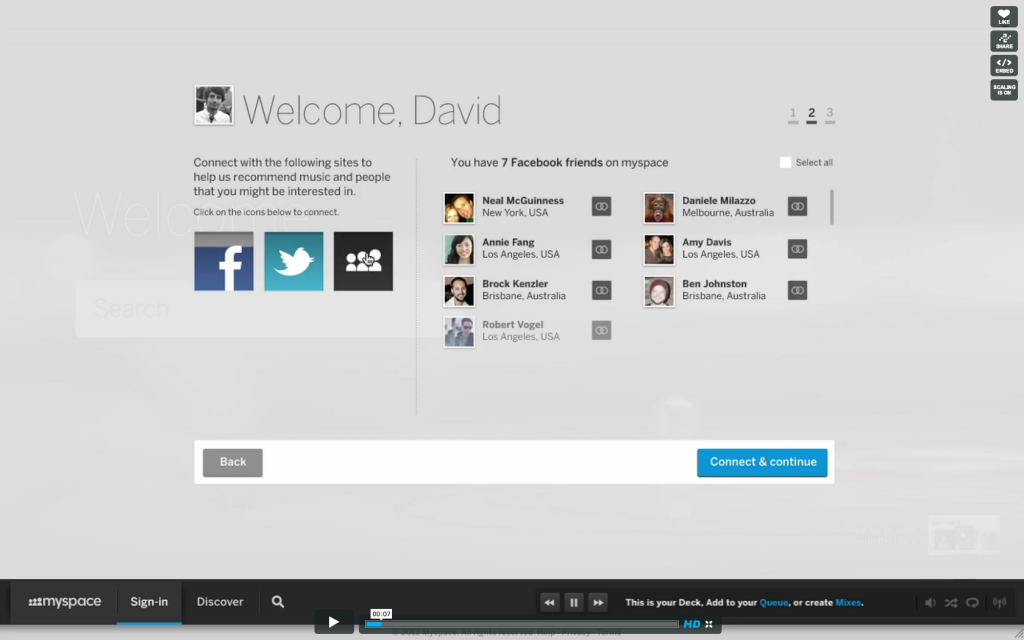Screen dimensions: 1024x640
Task: Open the Share option
Action: coord(1004,41)
